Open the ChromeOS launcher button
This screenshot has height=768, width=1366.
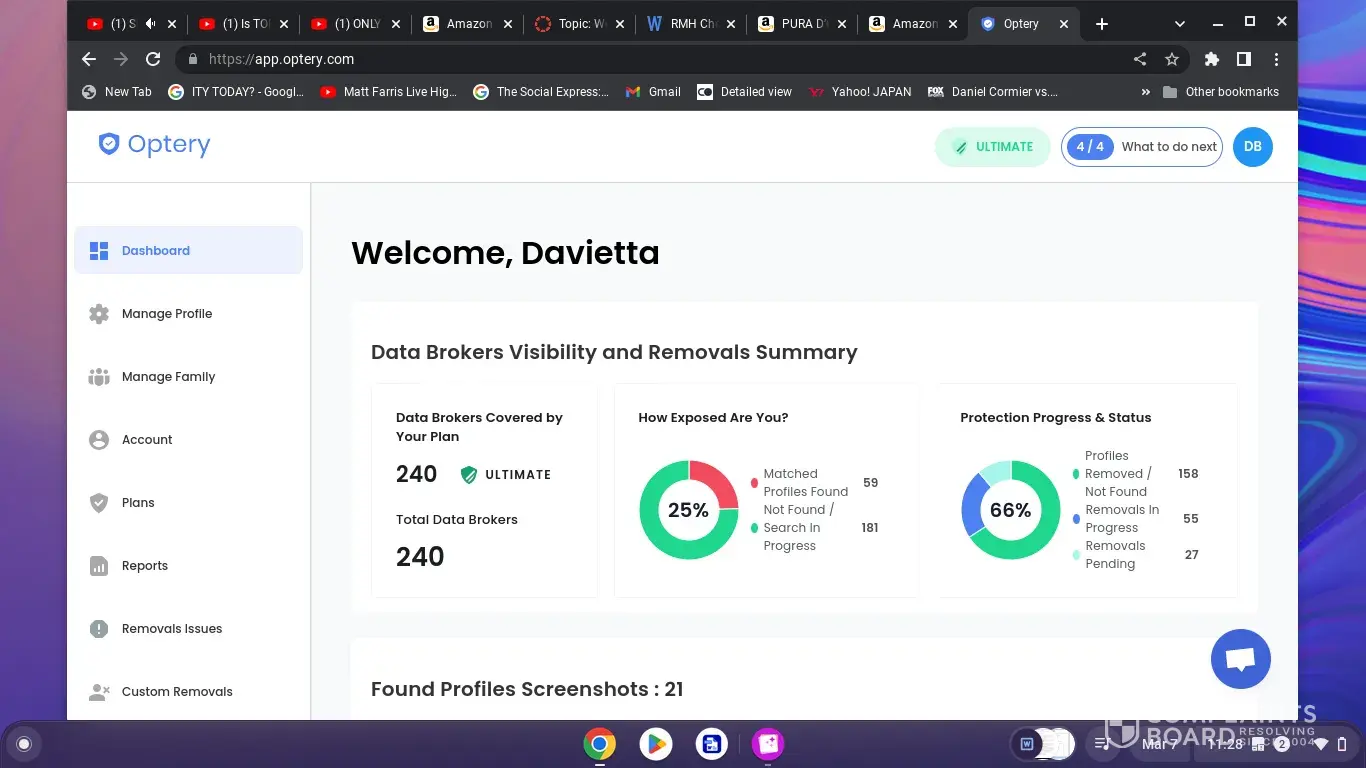tap(24, 744)
